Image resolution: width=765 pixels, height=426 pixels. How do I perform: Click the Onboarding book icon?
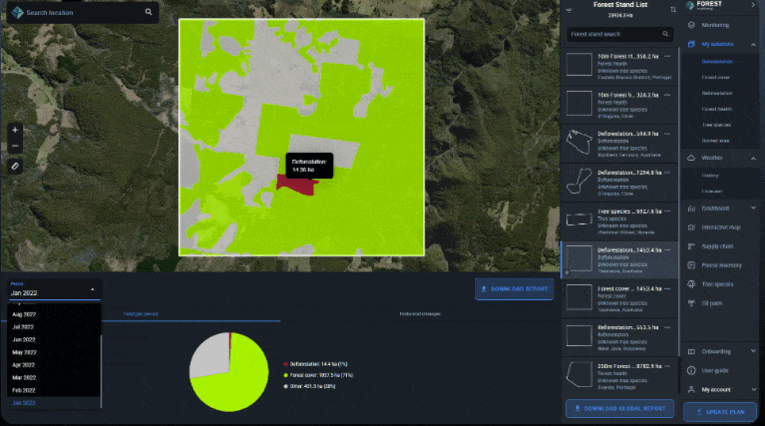click(x=691, y=351)
